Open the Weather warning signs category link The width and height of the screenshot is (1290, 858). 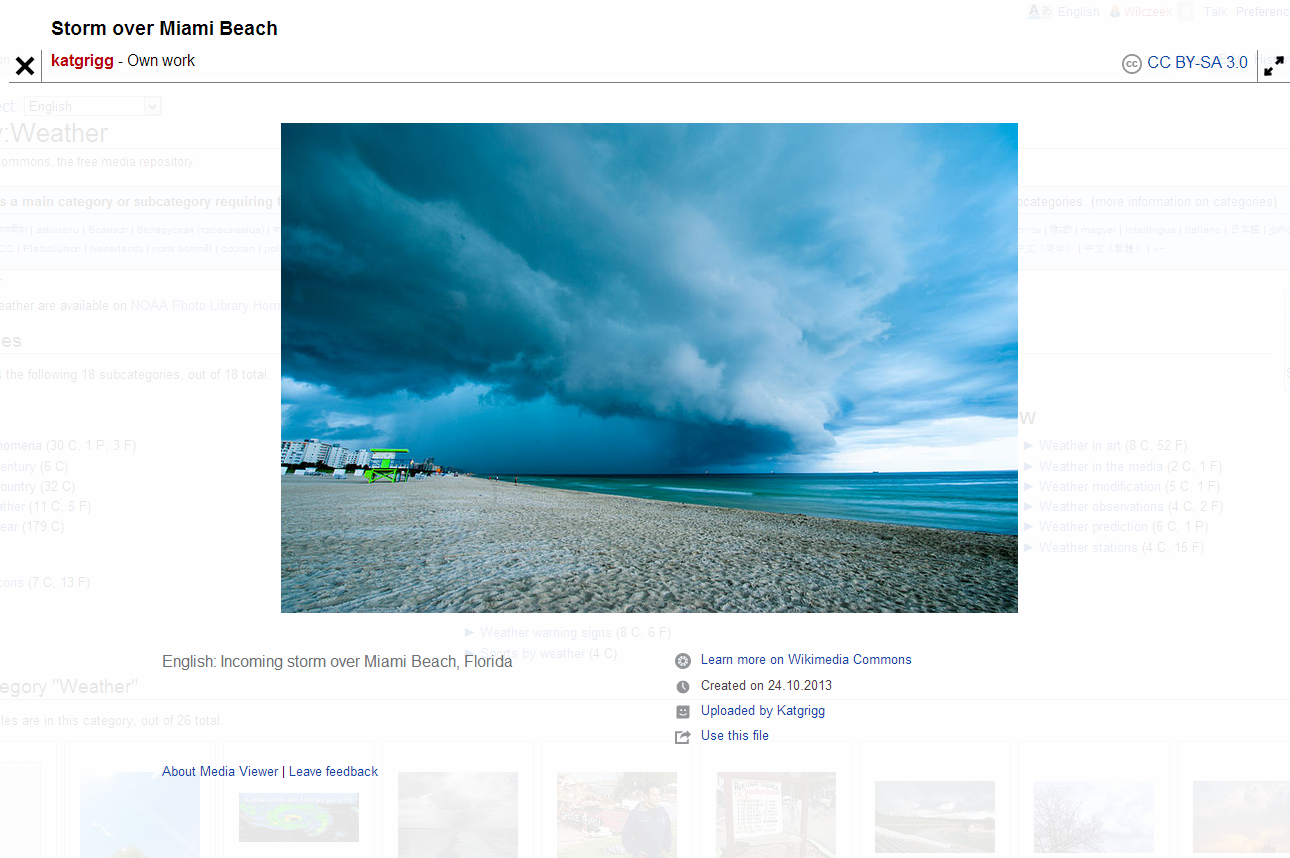(546, 633)
